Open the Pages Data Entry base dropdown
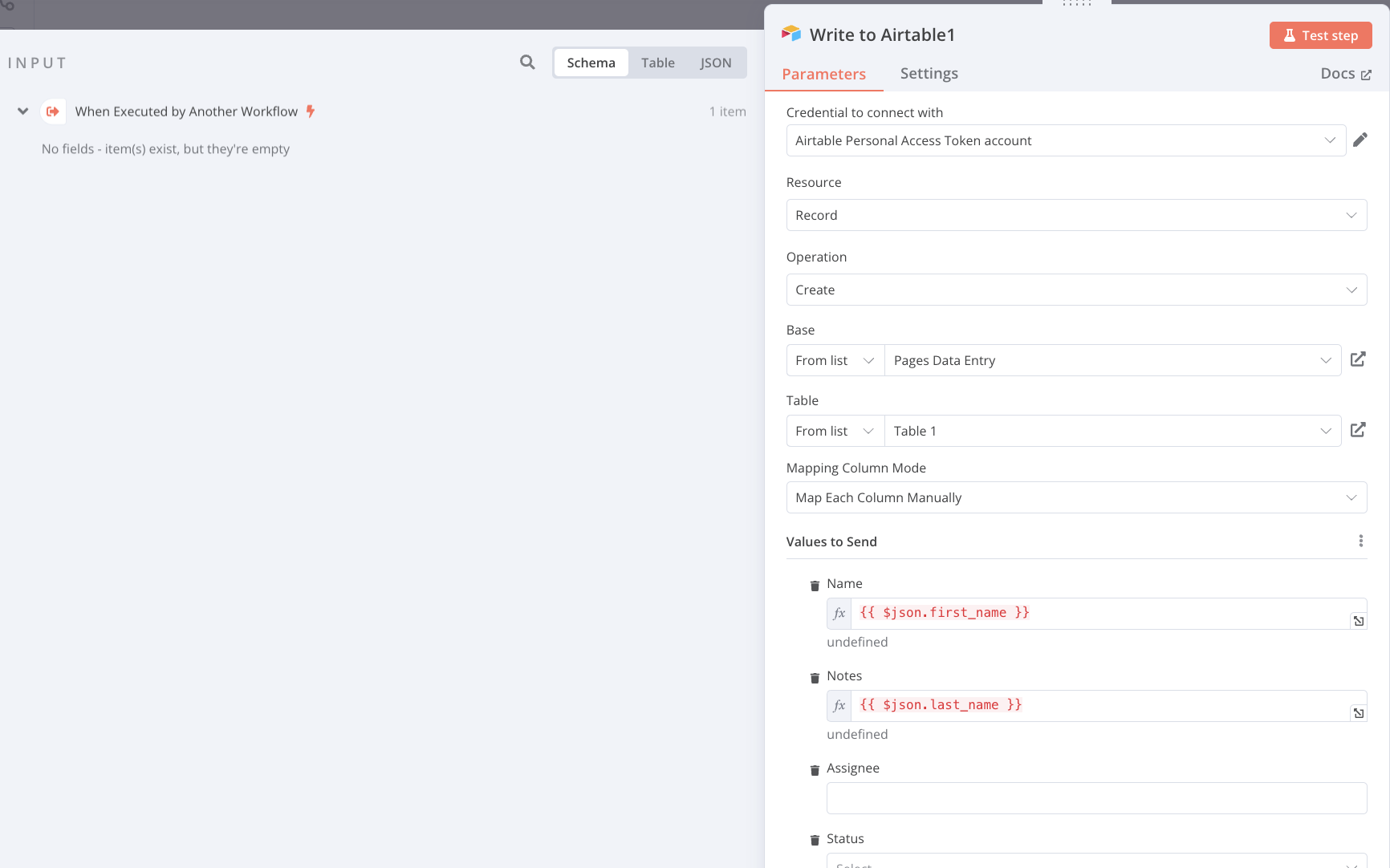The image size is (1390, 868). click(1112, 360)
